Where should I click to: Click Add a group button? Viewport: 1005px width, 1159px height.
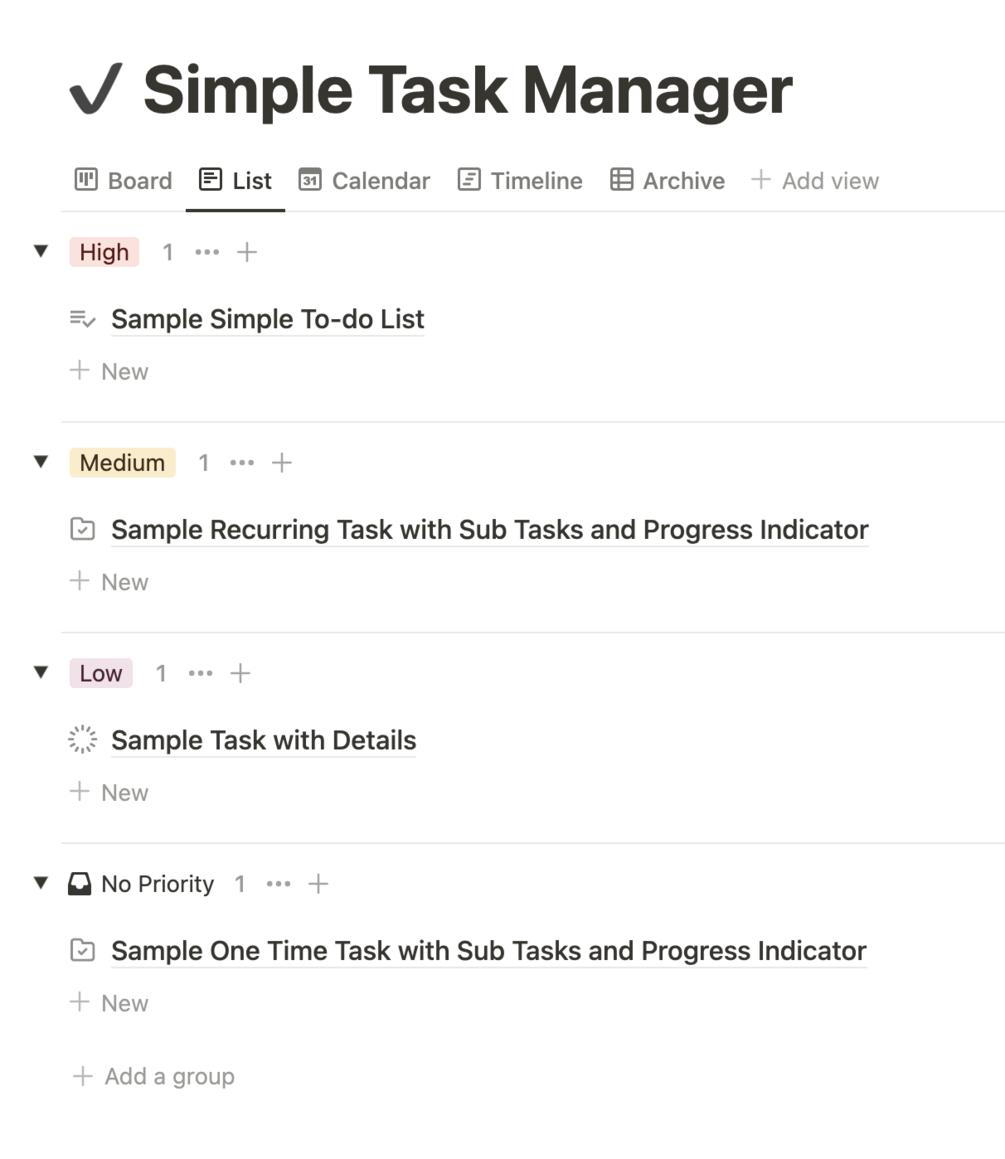click(154, 1077)
